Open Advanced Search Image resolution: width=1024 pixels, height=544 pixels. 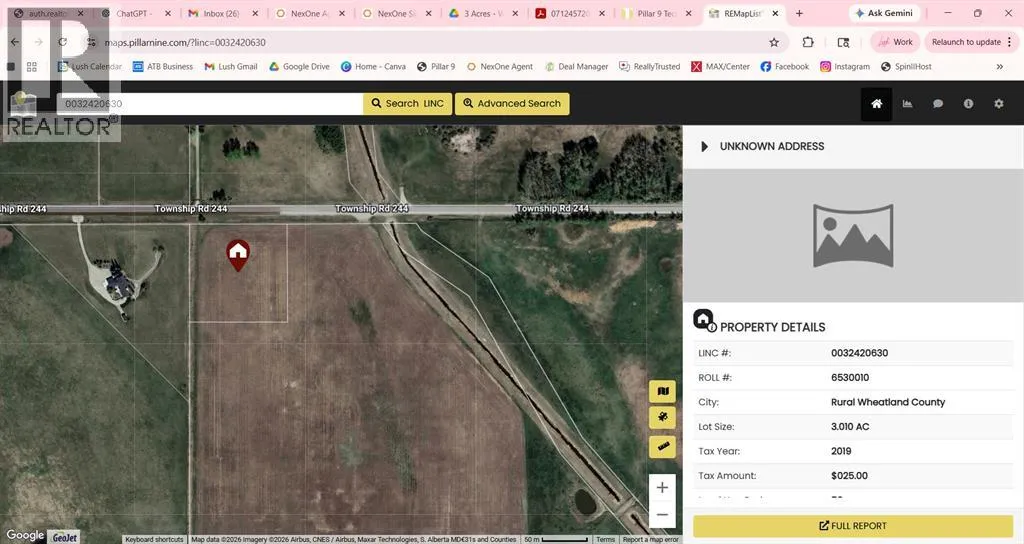pyautogui.click(x=512, y=104)
